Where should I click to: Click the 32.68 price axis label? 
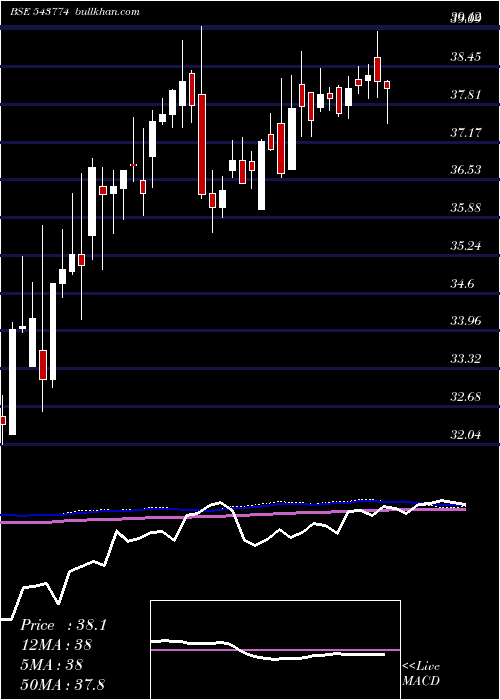click(x=466, y=396)
